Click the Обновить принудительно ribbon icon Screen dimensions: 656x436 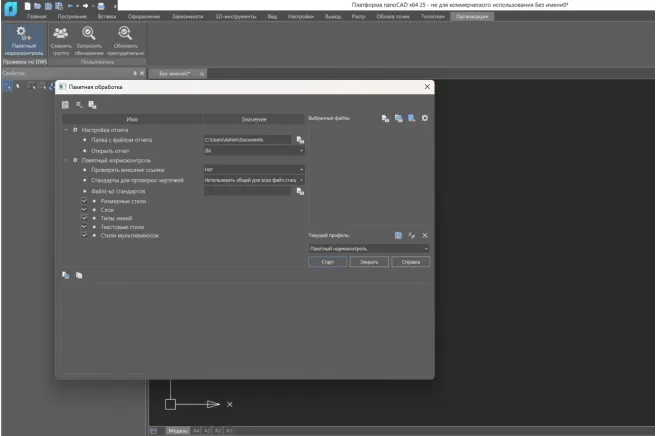pos(126,40)
